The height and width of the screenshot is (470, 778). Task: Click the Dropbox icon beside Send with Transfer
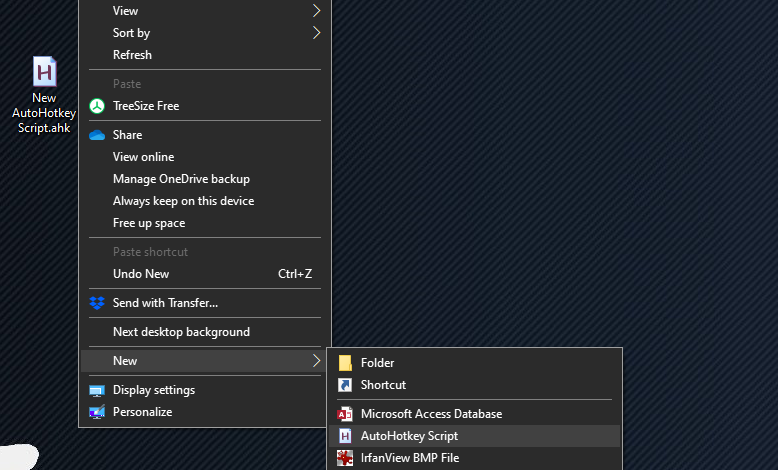(x=97, y=303)
